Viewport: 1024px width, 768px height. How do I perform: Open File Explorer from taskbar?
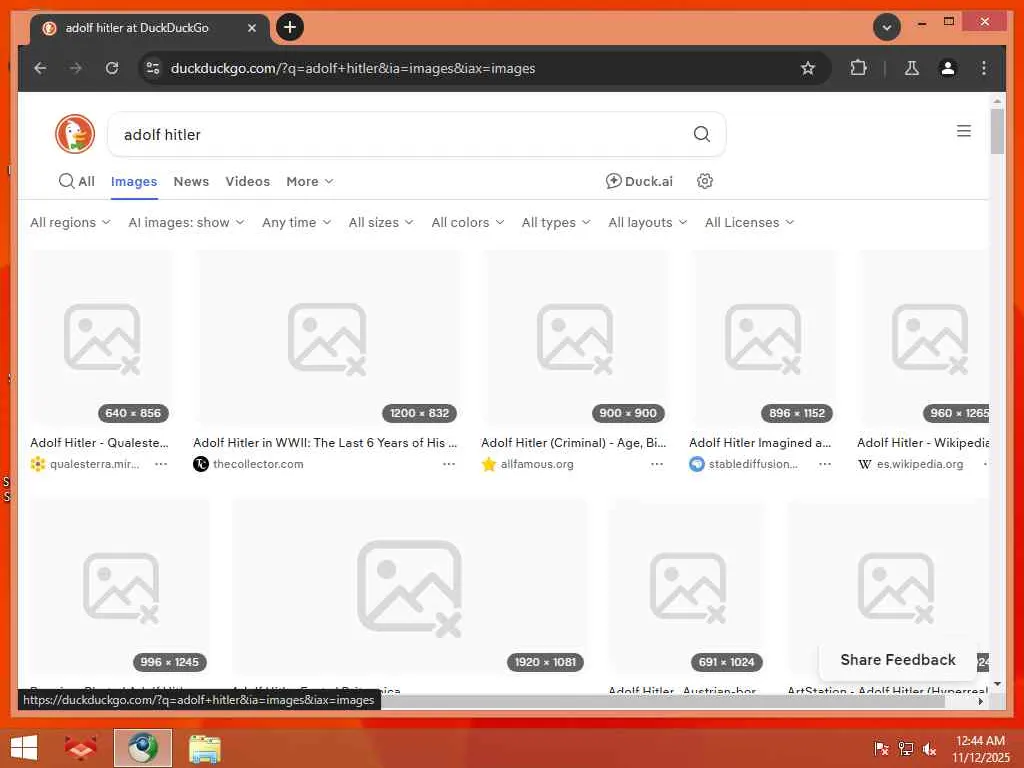(204, 748)
